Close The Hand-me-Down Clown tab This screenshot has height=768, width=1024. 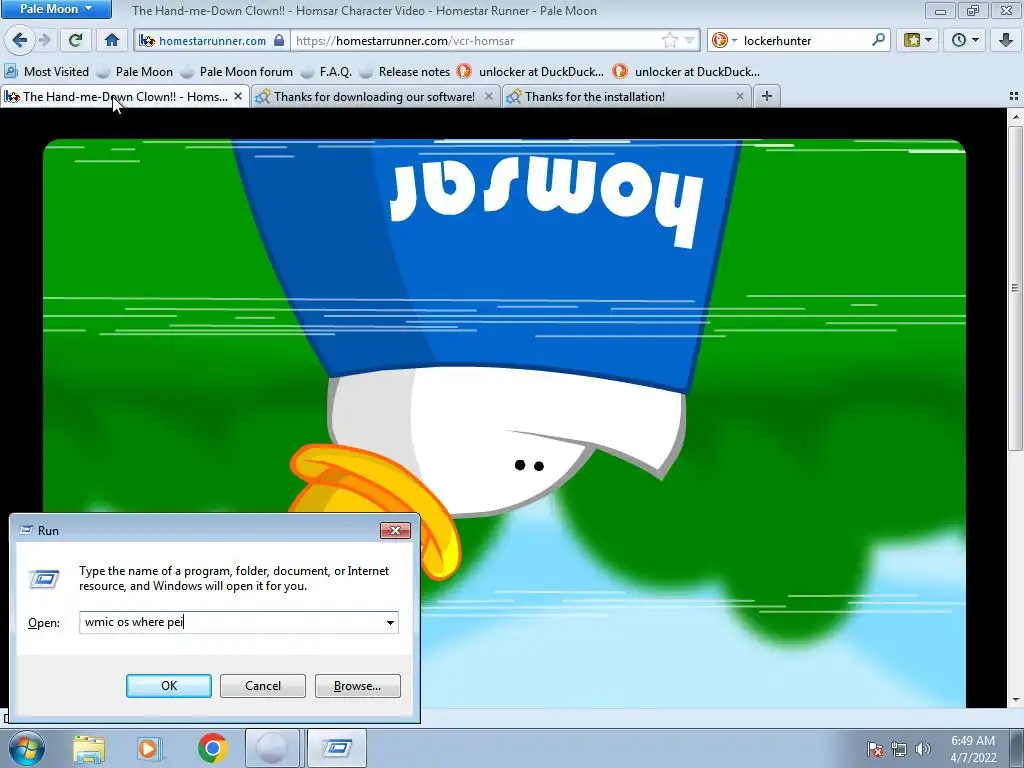coord(238,96)
